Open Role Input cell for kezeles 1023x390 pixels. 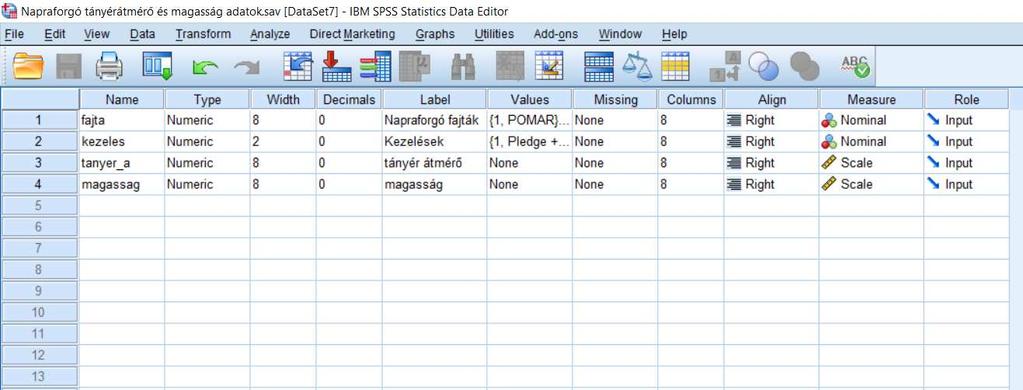(966, 142)
